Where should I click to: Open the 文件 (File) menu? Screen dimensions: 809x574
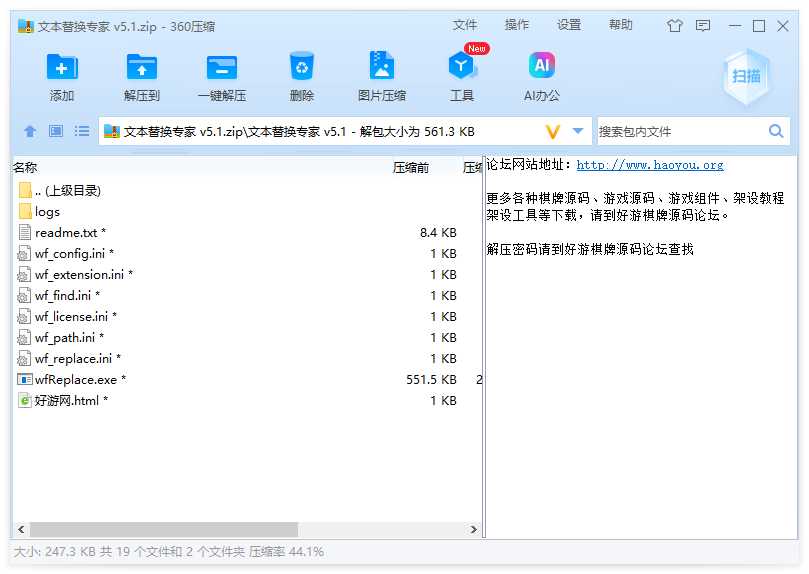click(x=465, y=25)
